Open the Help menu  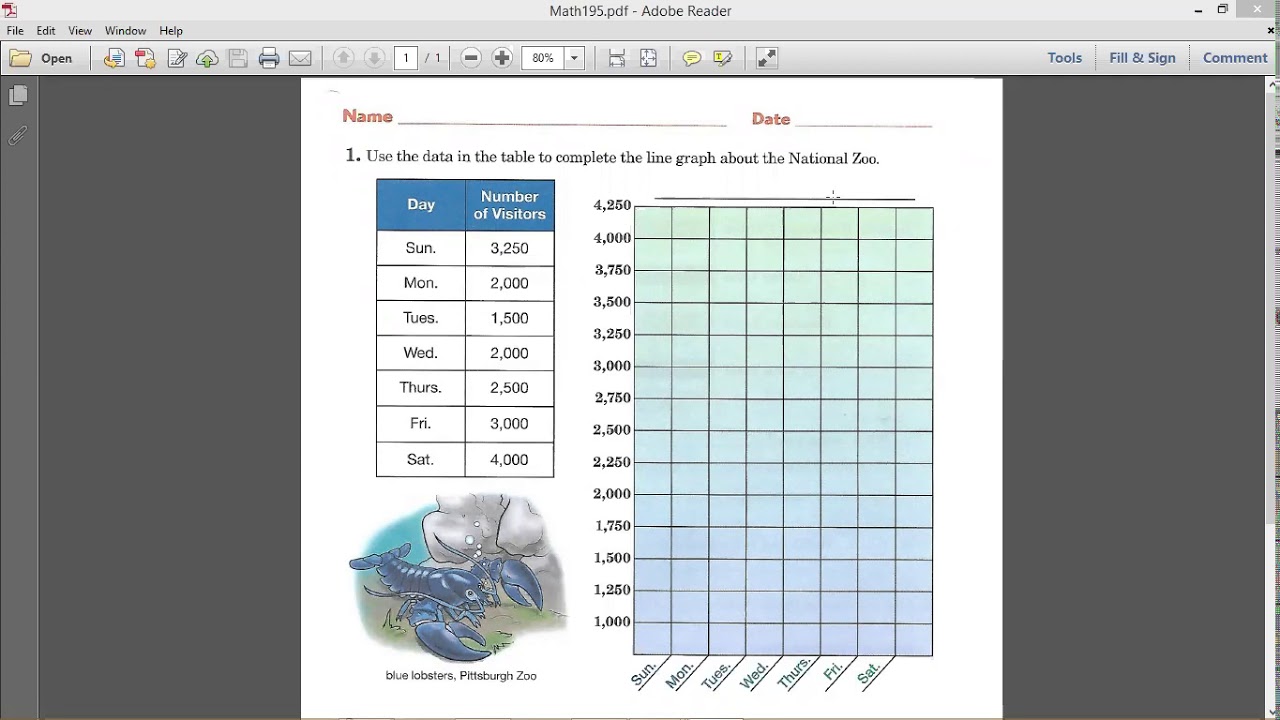171,31
